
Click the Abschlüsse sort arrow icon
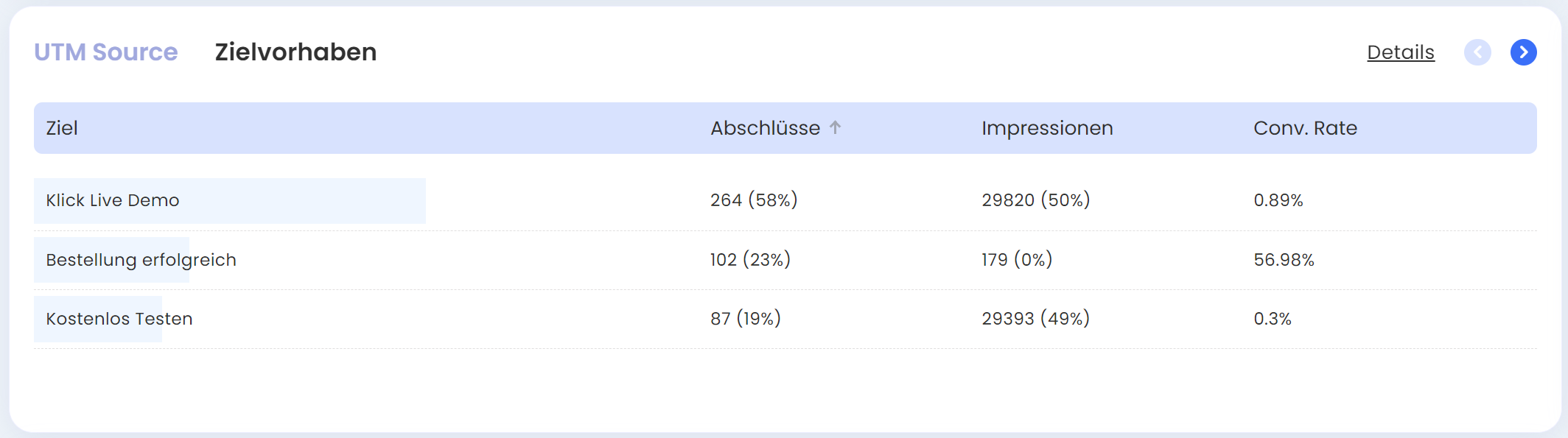click(x=835, y=127)
